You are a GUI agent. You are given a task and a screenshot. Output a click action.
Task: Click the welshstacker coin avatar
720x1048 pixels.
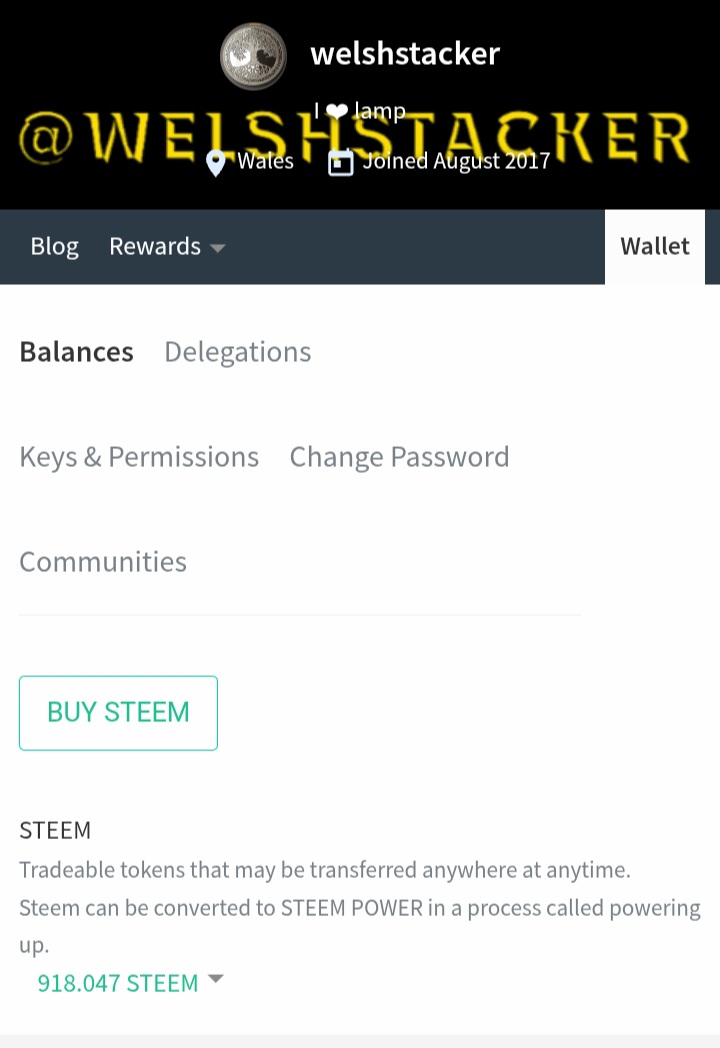pos(253,56)
